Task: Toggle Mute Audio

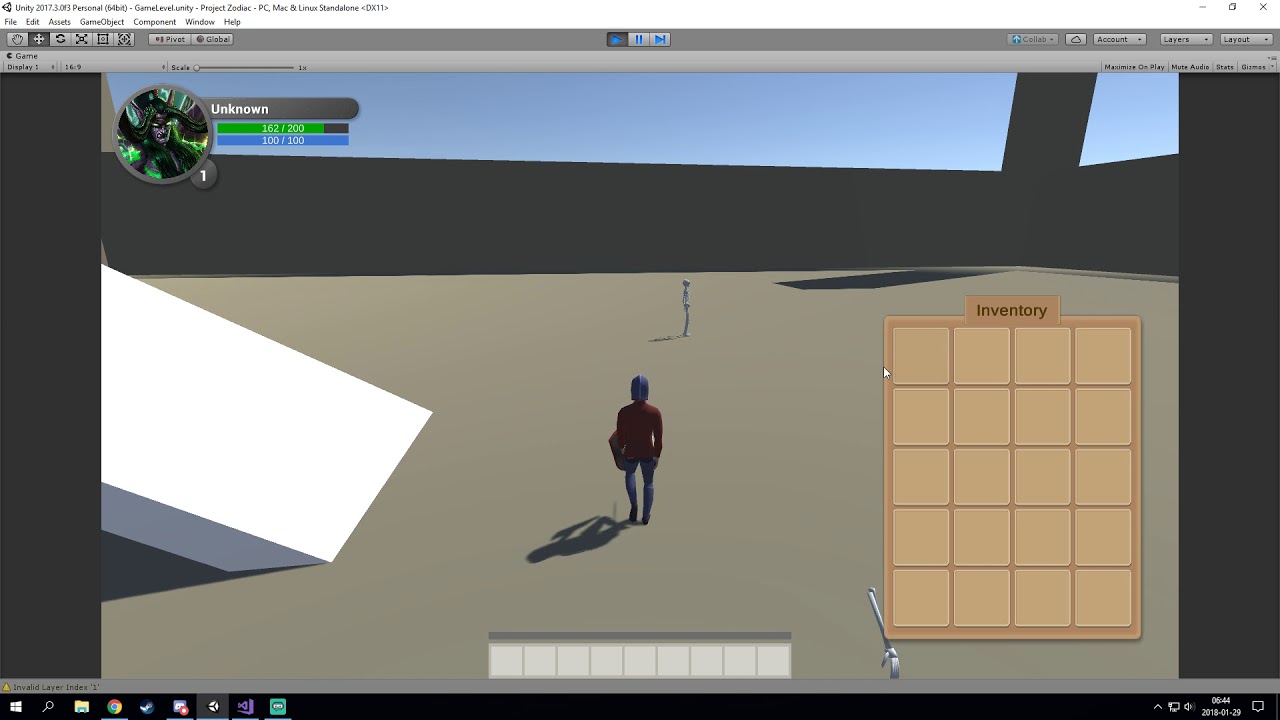Action: point(1190,67)
